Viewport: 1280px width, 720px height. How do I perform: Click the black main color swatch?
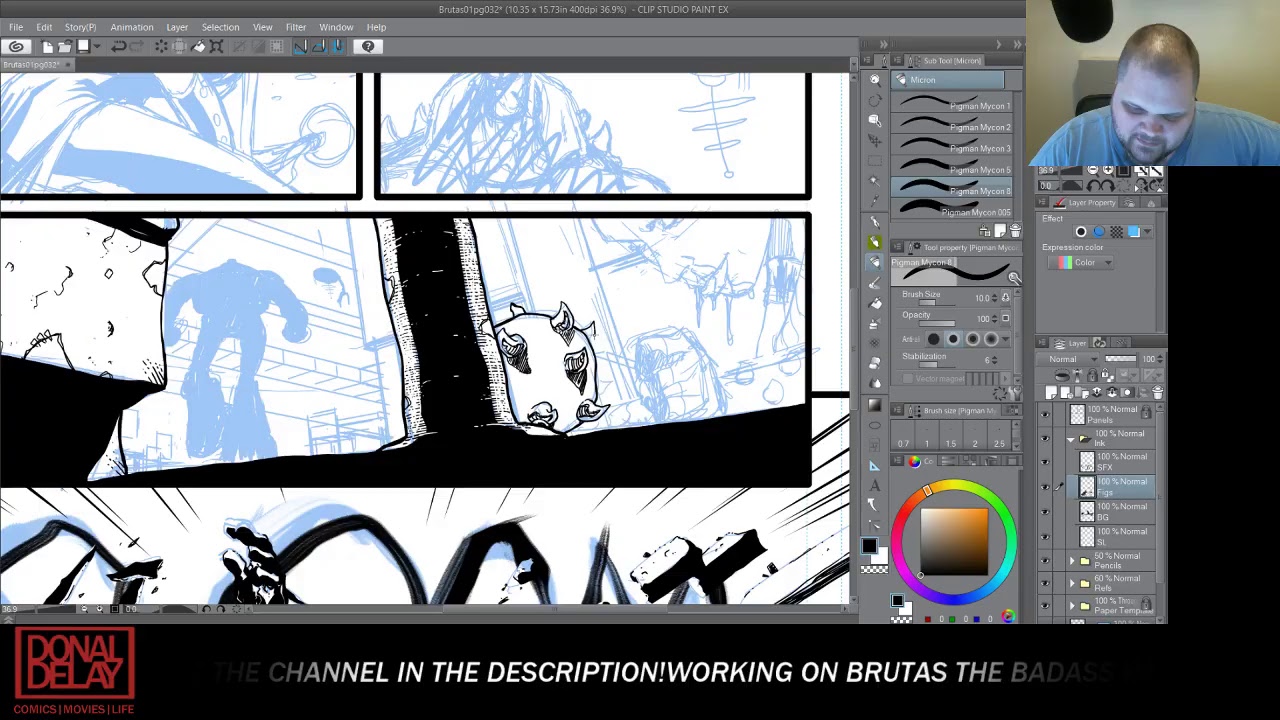[868, 547]
